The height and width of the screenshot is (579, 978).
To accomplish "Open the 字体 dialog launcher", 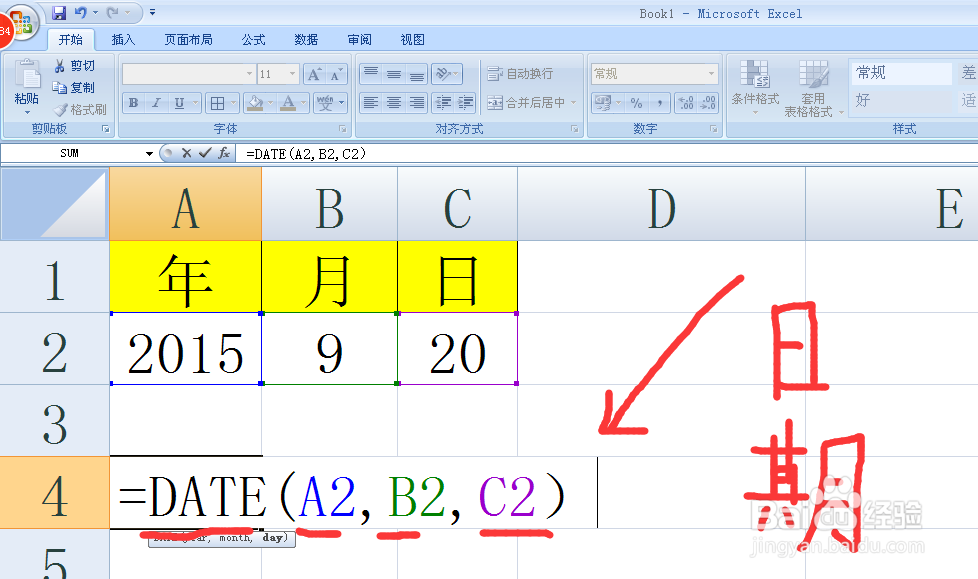I will pyautogui.click(x=342, y=129).
